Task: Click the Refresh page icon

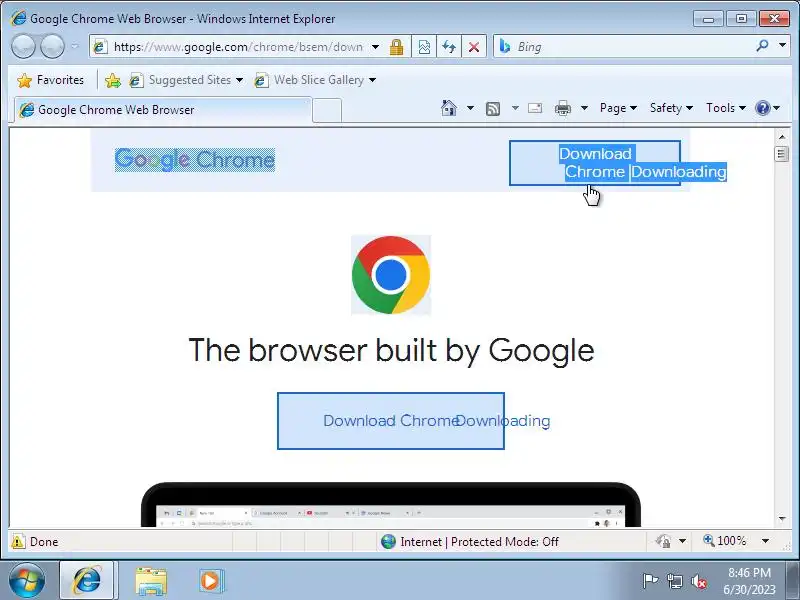Action: [x=449, y=47]
